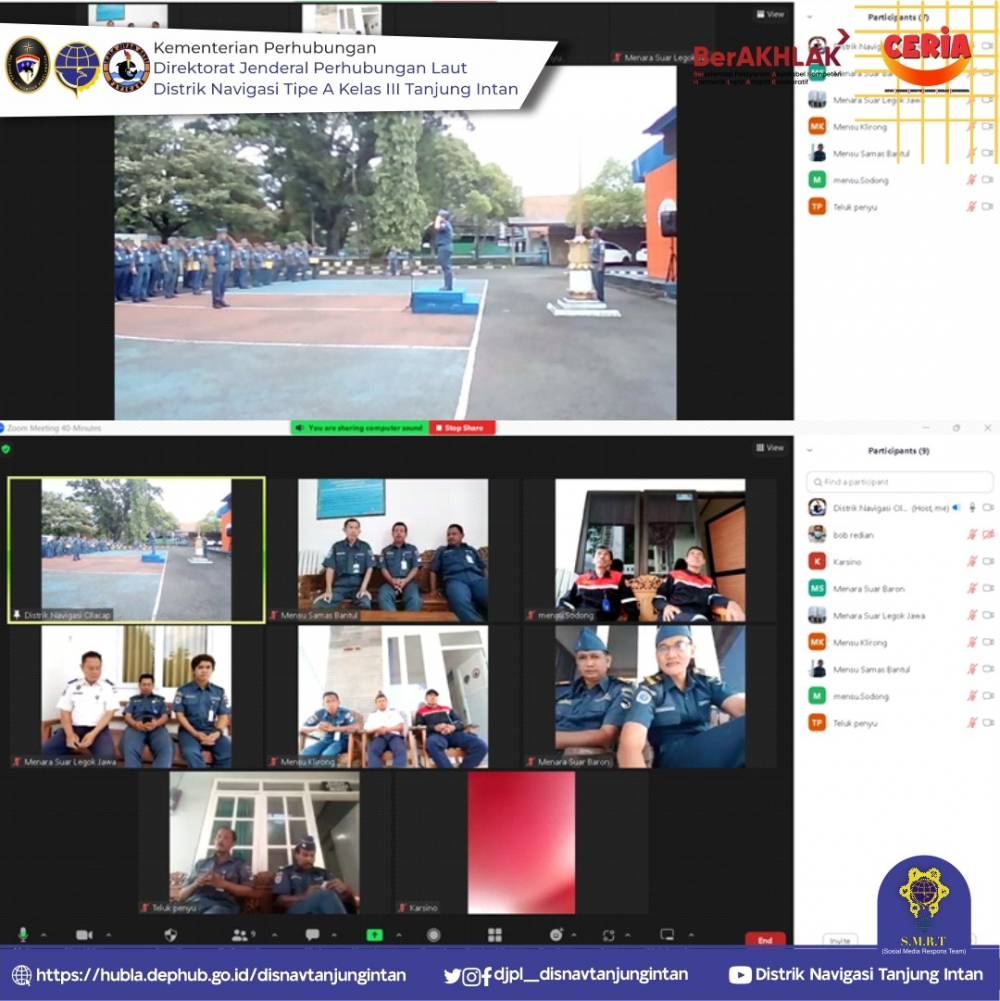Expand caret beside Reactions icon
Screen dimensions: 1000x1001
point(574,935)
